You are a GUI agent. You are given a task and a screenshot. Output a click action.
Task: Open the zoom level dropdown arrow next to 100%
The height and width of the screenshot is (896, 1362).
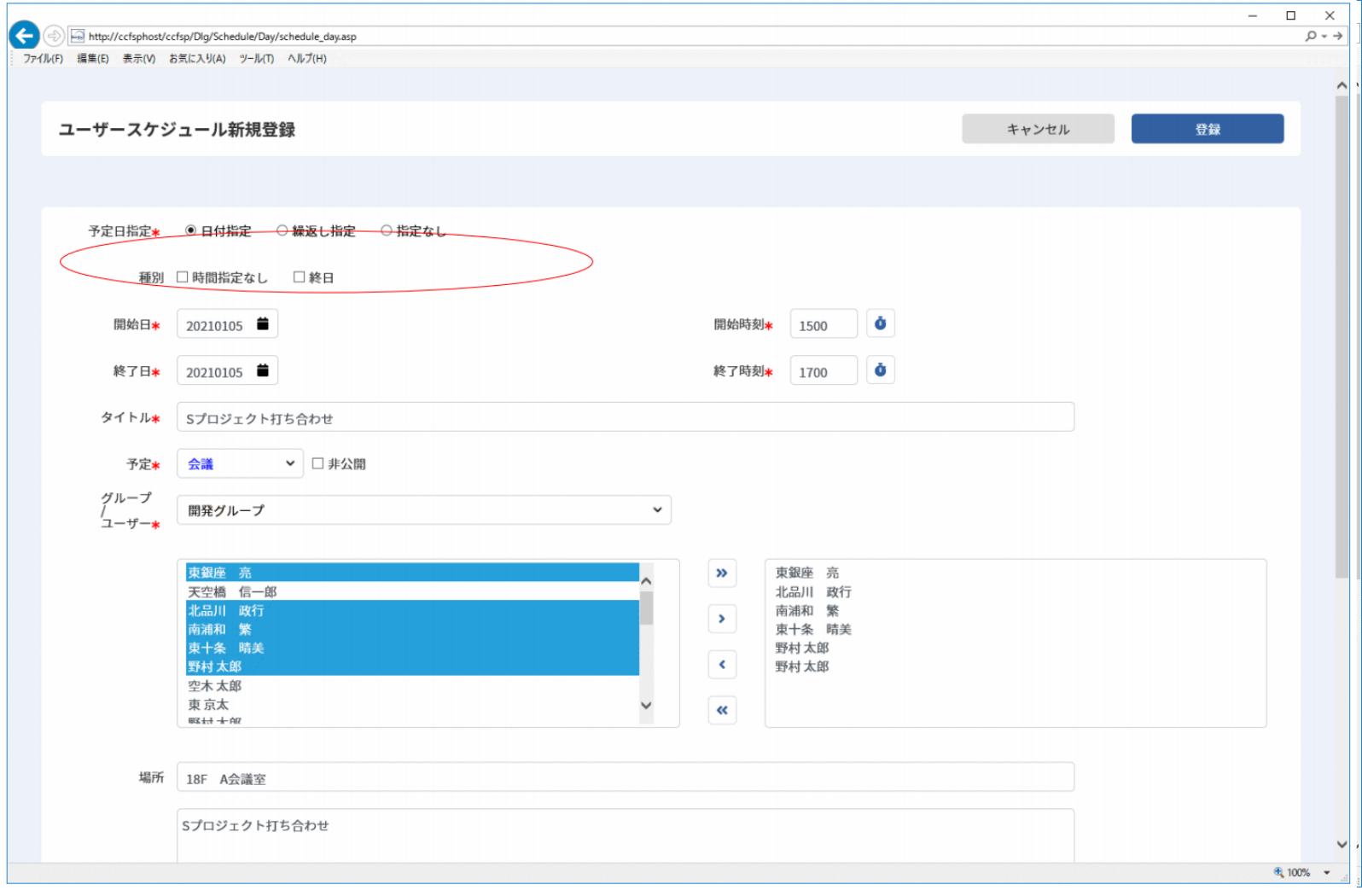click(1327, 872)
